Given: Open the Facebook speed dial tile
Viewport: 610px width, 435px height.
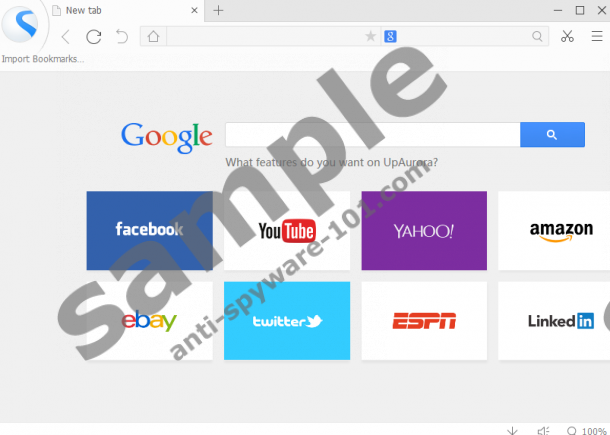Looking at the screenshot, I should click(149, 230).
